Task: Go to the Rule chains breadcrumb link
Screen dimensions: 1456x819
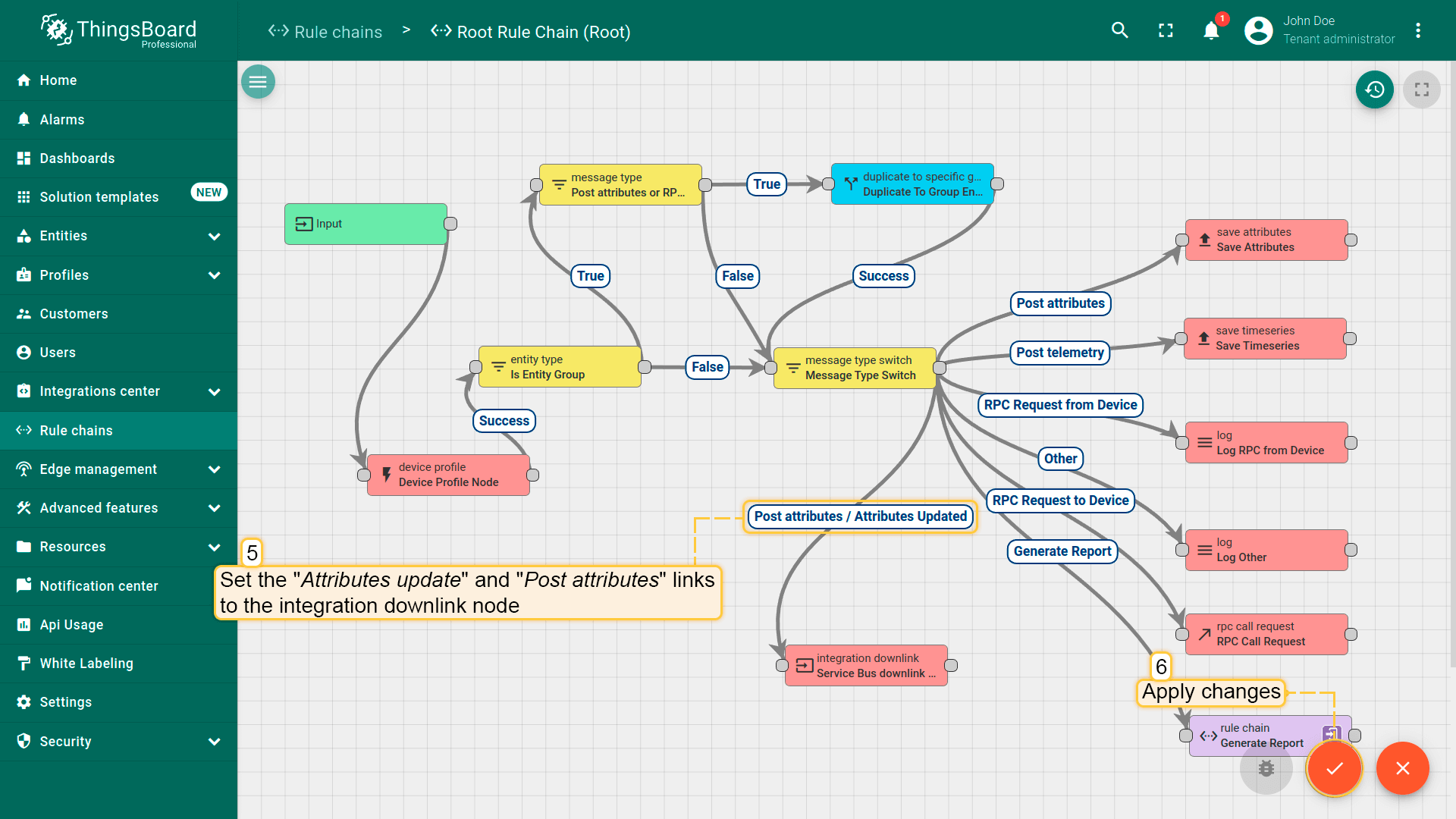Action: [337, 32]
